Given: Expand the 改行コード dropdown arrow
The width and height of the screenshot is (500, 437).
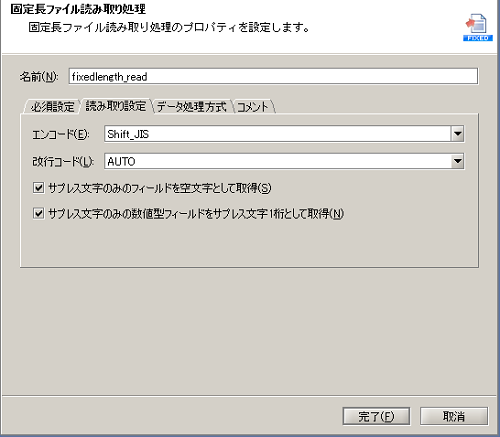Looking at the screenshot, I should tap(458, 161).
